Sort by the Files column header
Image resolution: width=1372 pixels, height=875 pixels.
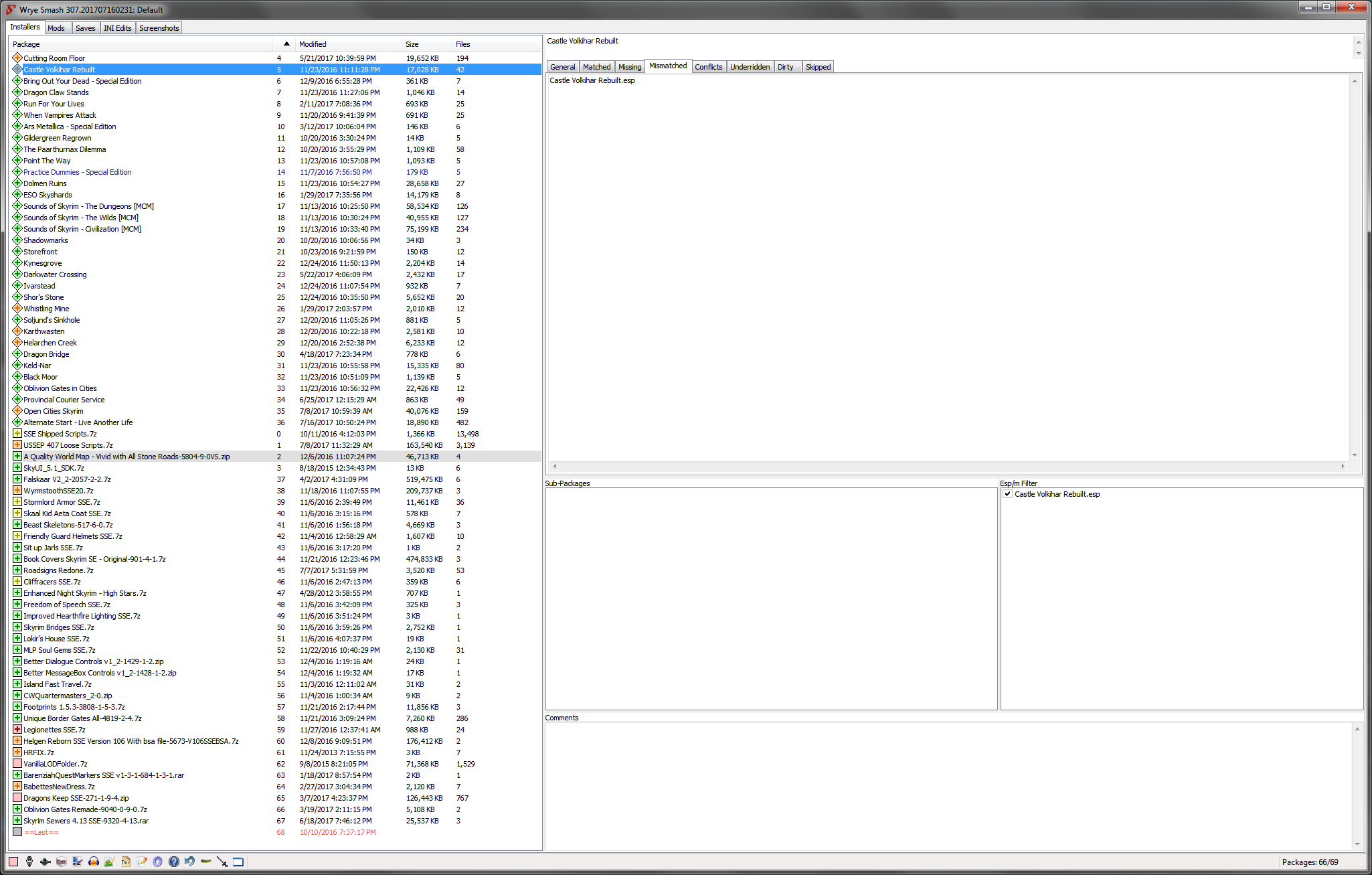click(496, 44)
